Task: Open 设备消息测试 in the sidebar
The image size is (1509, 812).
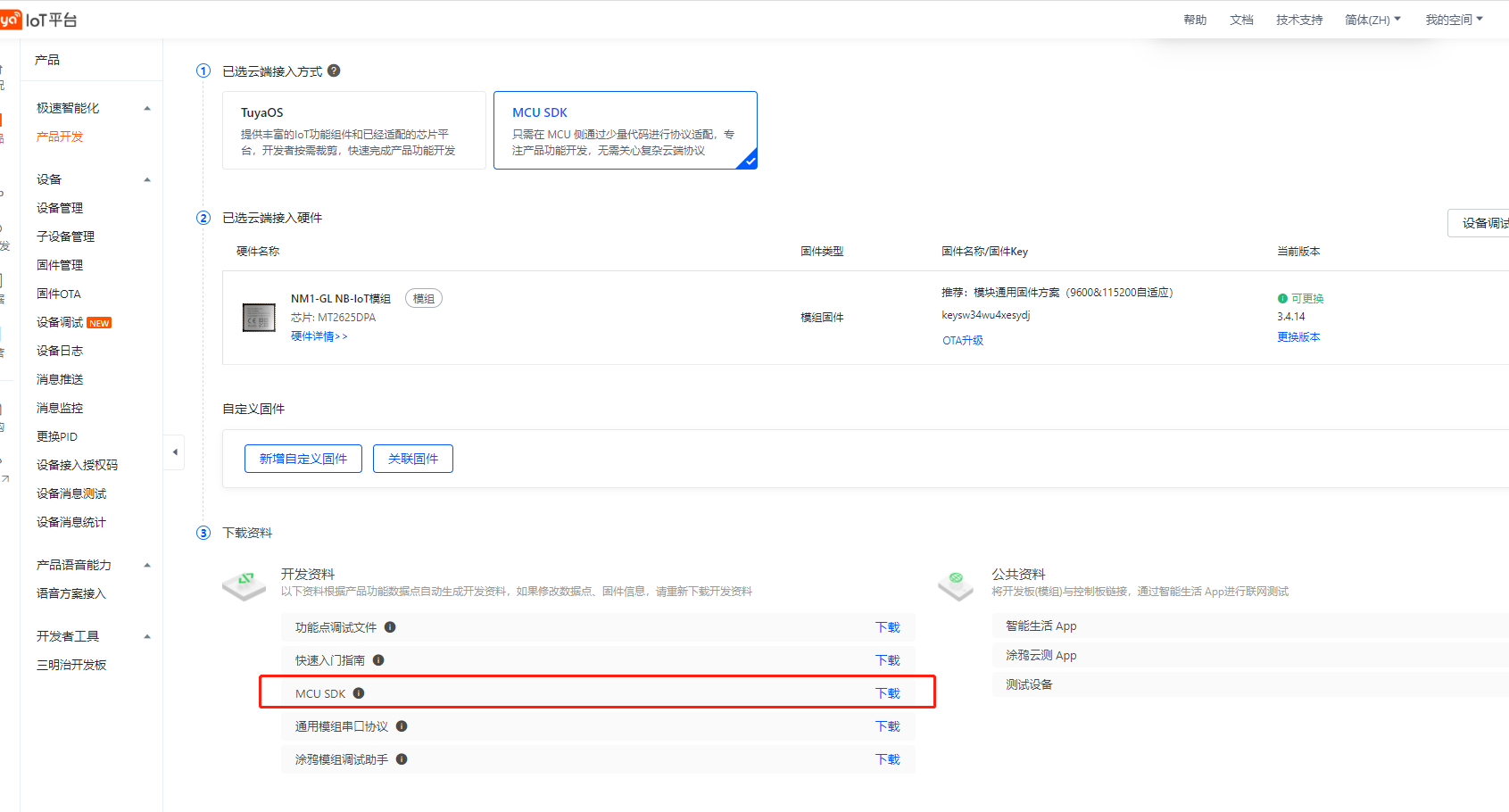Action: pos(71,493)
